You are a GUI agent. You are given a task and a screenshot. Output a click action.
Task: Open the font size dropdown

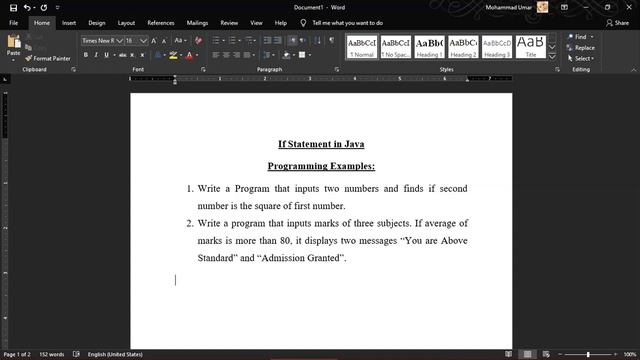[x=143, y=41]
